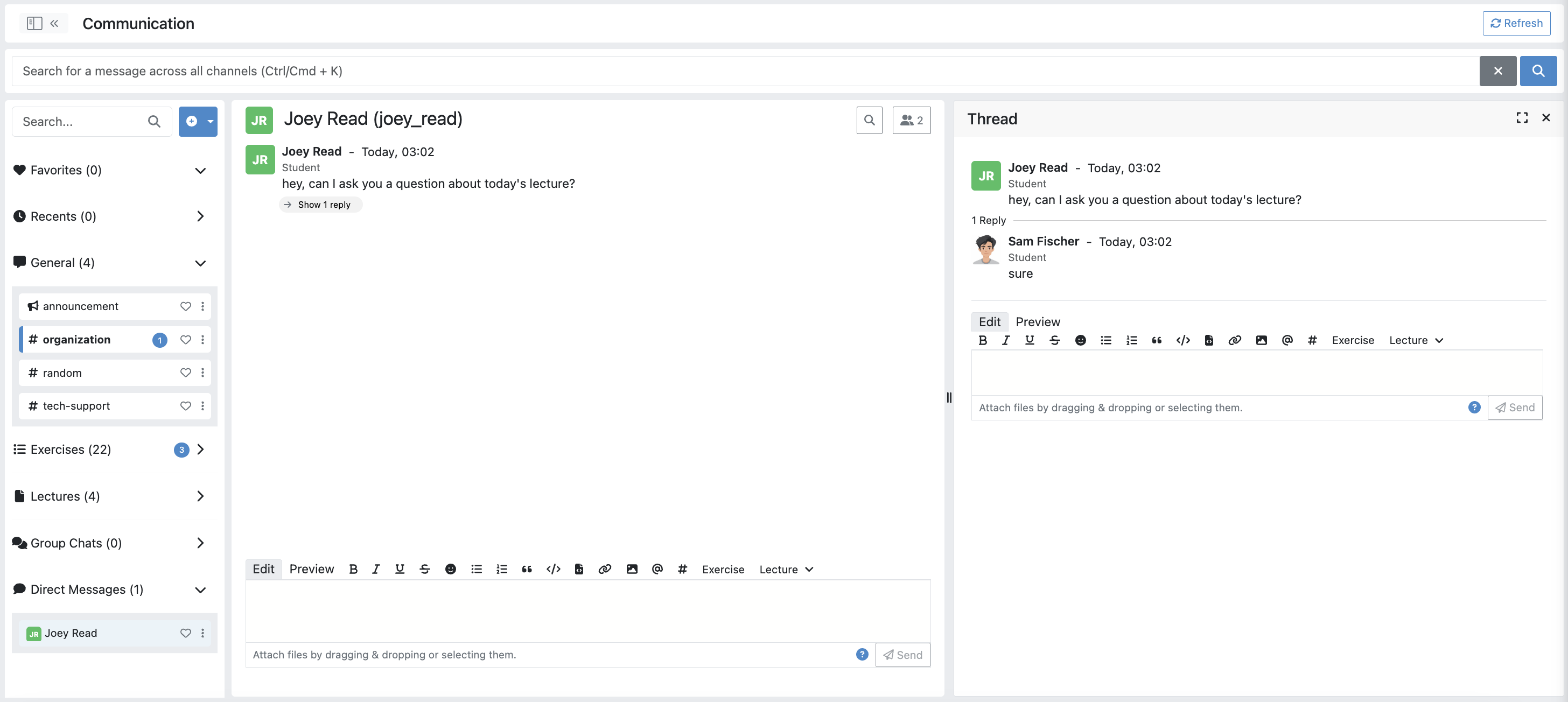The height and width of the screenshot is (702, 1568).
Task: Insert an image using the main editor toolbar
Action: point(632,570)
